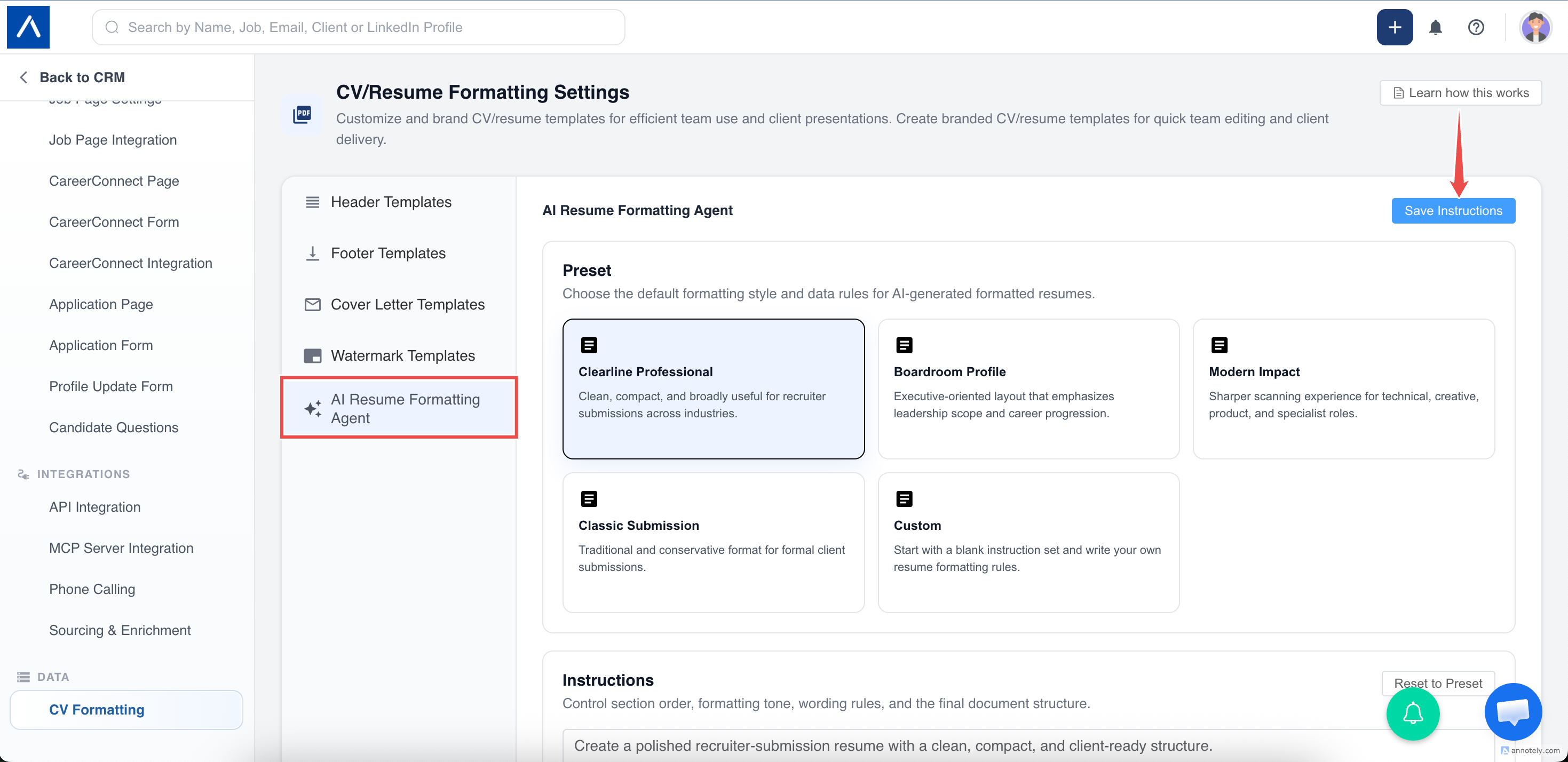Select the Boardroom Profile preset
Screen dimensions: 1568x762
pyautogui.click(x=1028, y=389)
